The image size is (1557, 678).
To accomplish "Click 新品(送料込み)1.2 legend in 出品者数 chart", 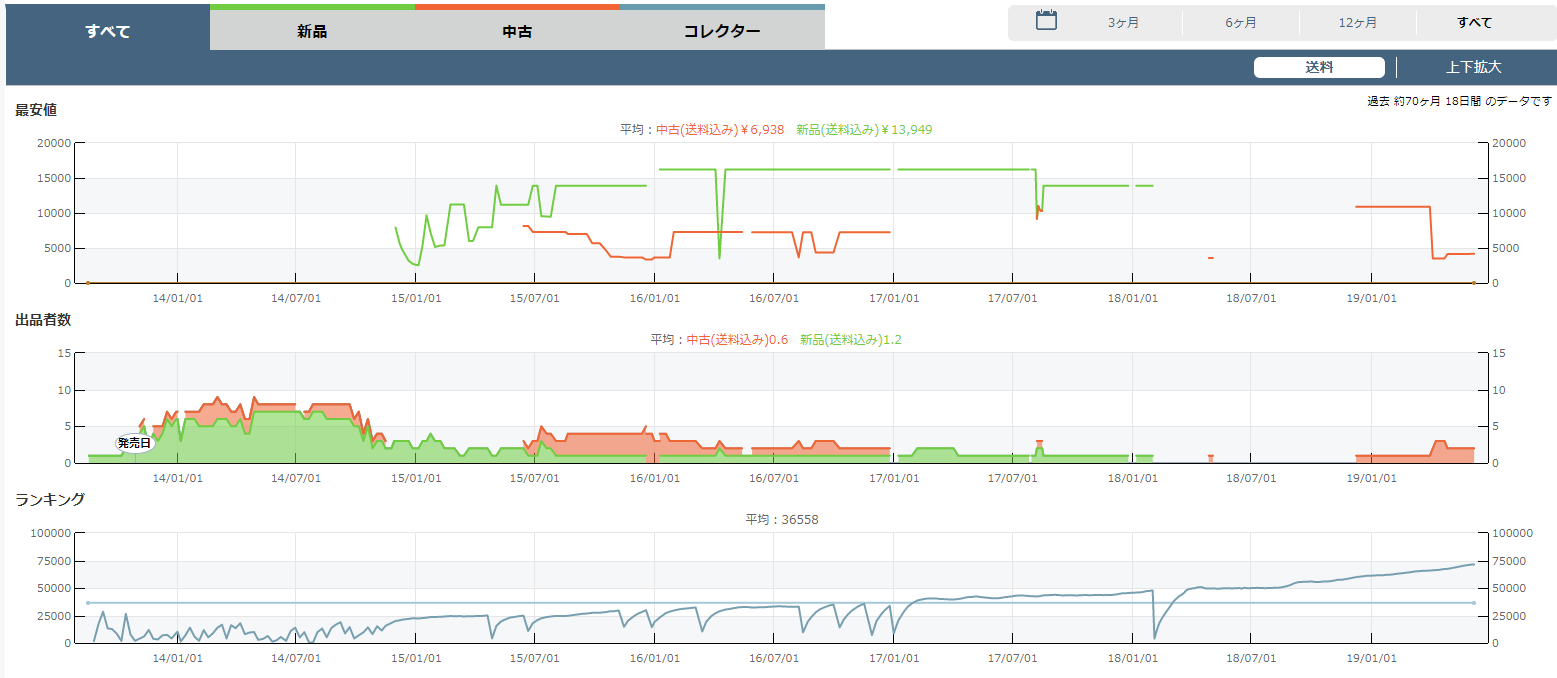I will pyautogui.click(x=850, y=339).
